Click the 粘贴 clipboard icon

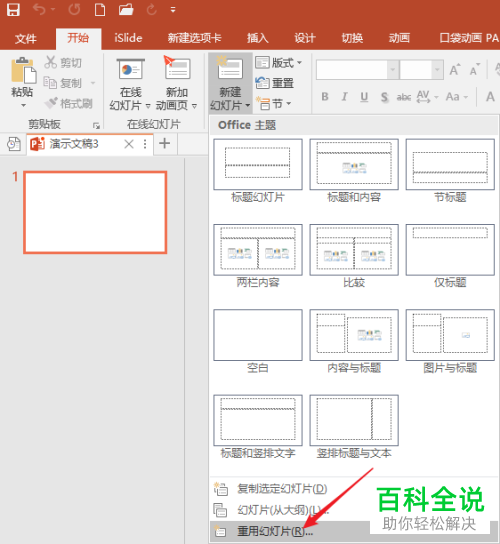point(23,71)
